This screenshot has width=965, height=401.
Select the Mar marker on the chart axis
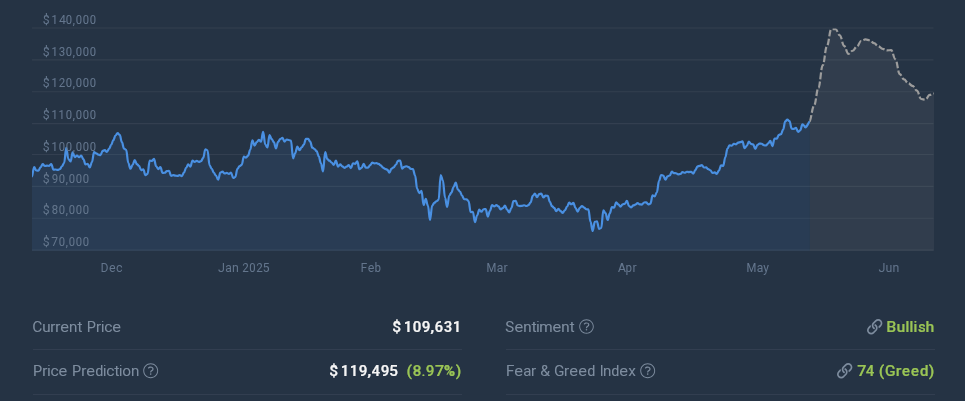tap(497, 268)
